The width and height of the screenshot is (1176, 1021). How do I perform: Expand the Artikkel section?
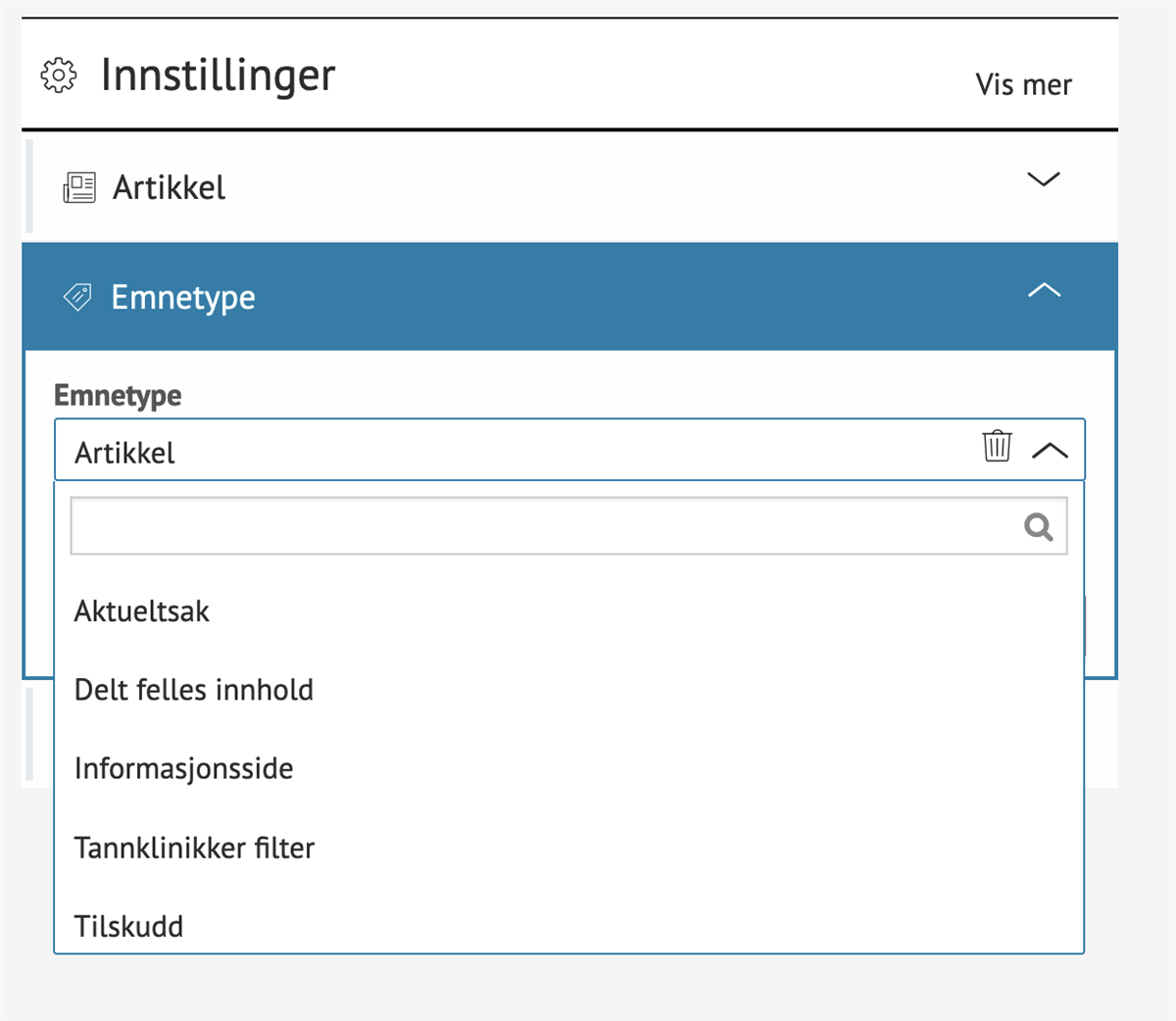coord(1044,179)
